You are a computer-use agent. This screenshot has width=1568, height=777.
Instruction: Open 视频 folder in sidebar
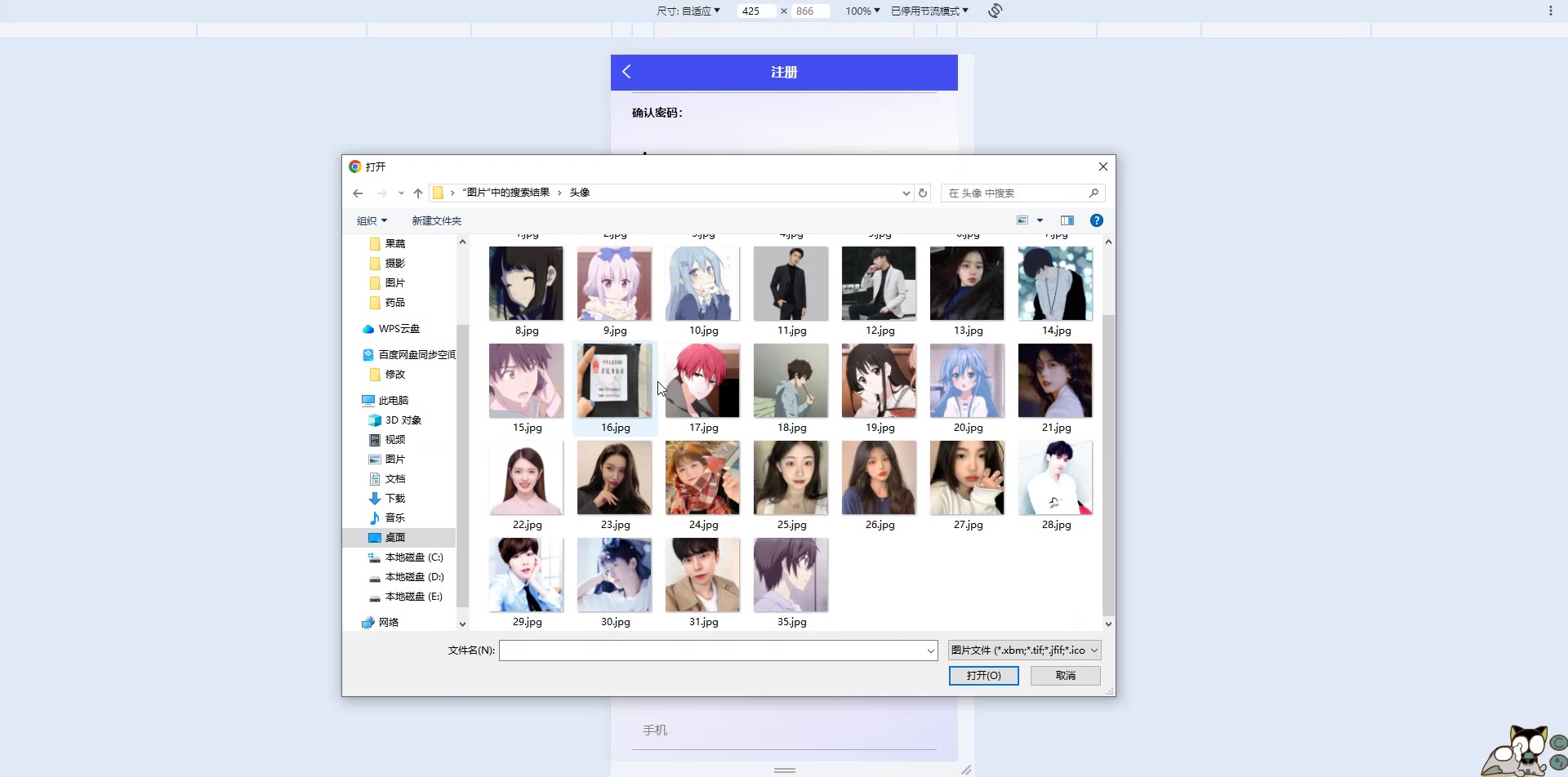(387, 440)
